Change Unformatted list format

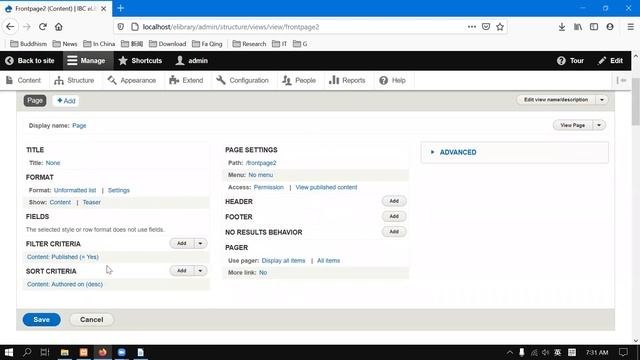(75, 190)
